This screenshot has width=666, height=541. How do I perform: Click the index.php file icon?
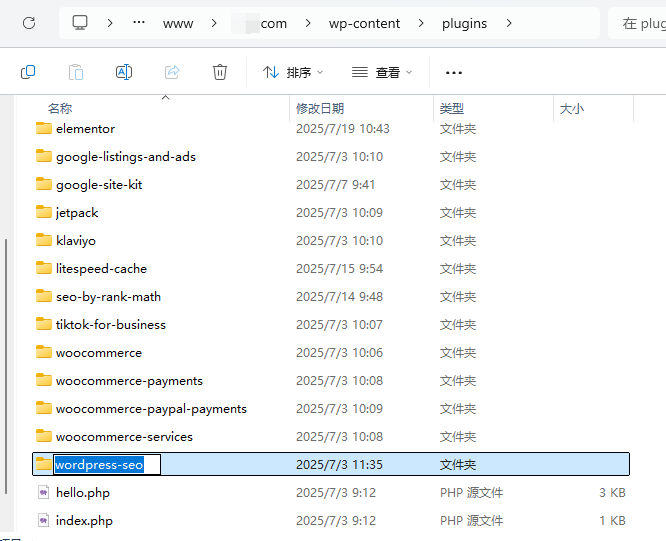[x=44, y=520]
